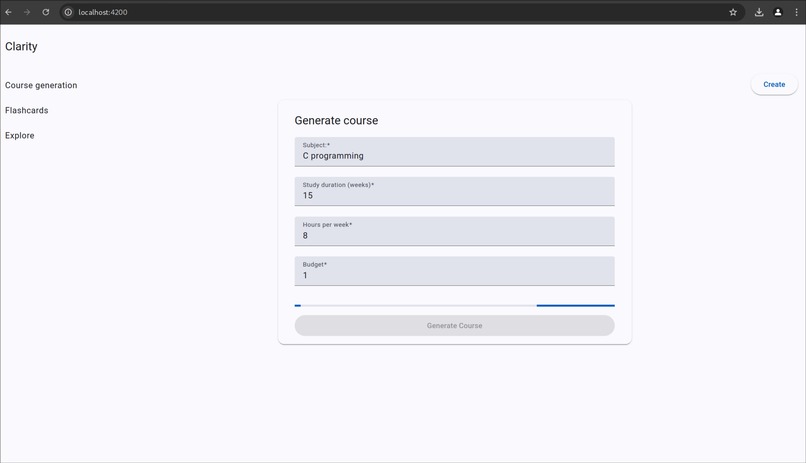This screenshot has height=463, width=806.
Task: Click the Generate course heading
Action: pos(336,121)
